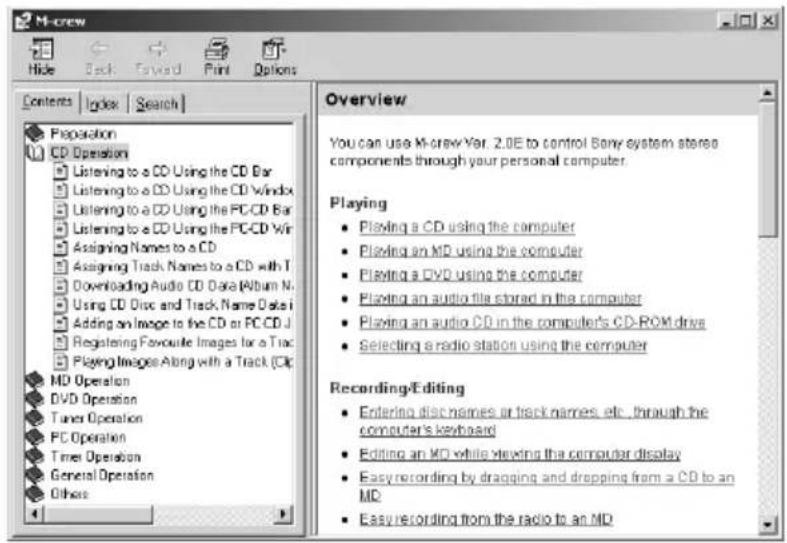Select the Others topic

click(69, 494)
